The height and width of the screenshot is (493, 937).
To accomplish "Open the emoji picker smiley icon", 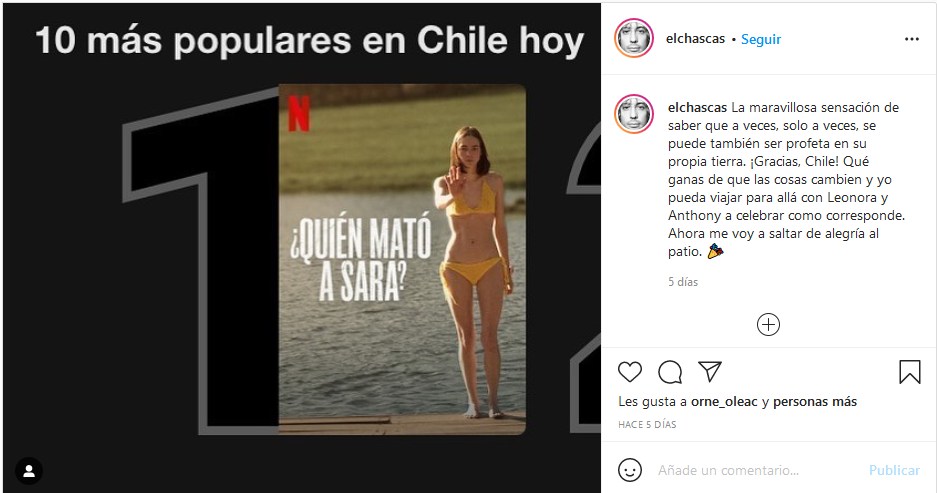I will click(630, 470).
